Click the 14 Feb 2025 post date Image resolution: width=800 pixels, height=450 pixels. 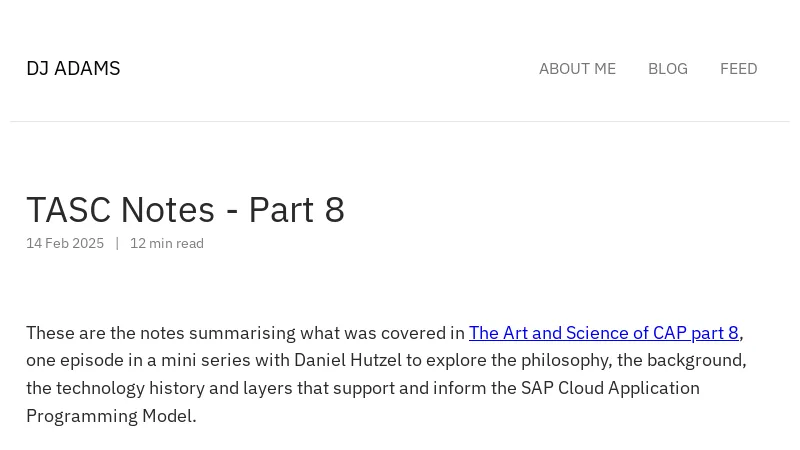pos(65,243)
